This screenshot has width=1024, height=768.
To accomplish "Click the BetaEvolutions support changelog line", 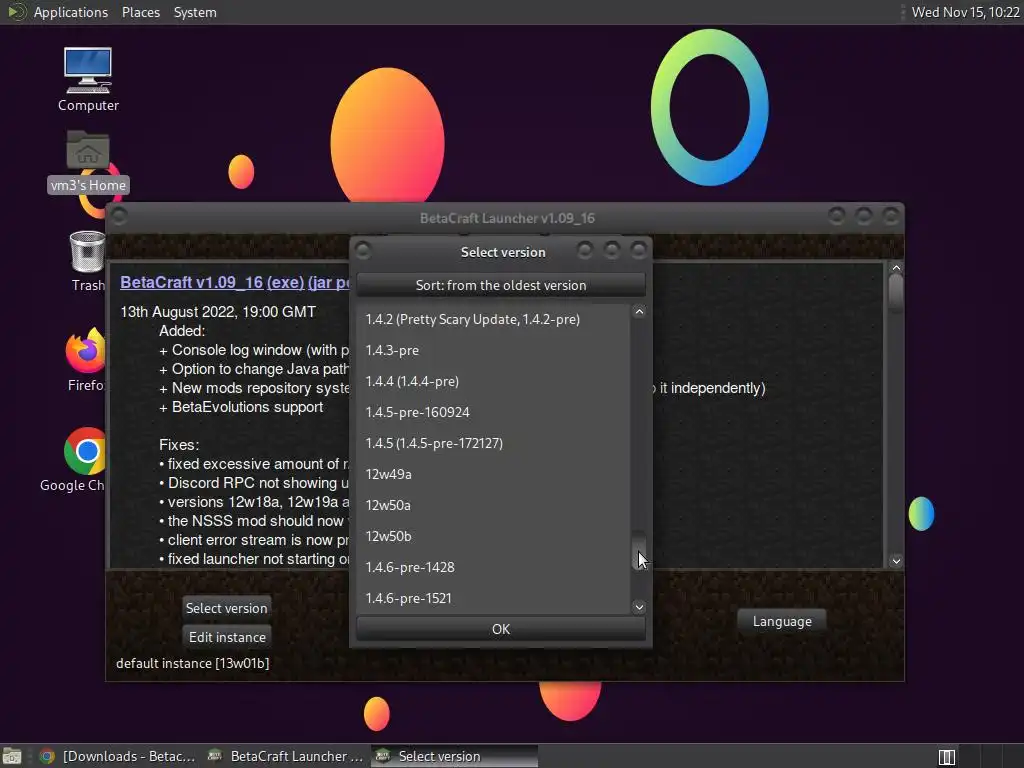I will click(241, 407).
